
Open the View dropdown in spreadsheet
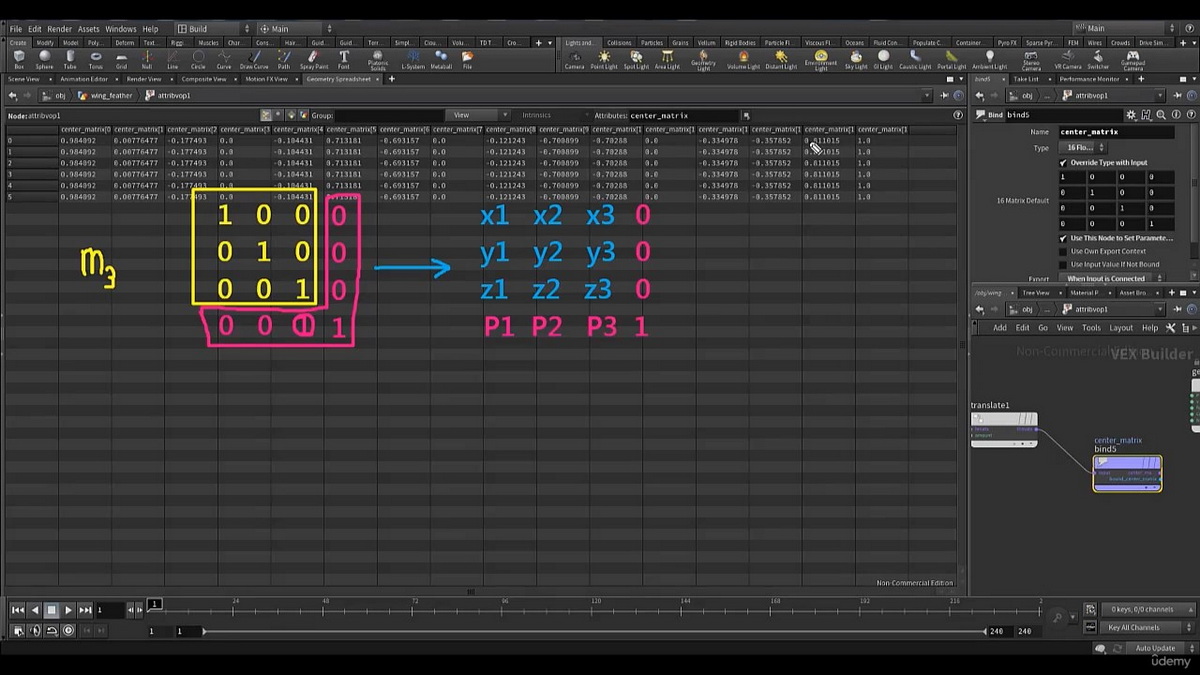click(x=479, y=115)
